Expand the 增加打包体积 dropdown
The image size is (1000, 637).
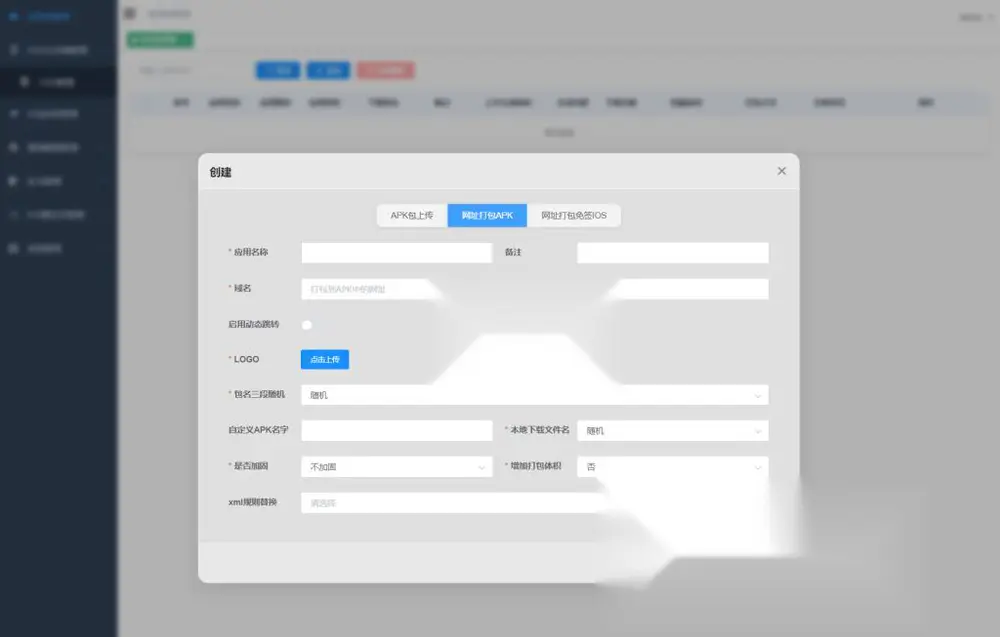tap(673, 467)
